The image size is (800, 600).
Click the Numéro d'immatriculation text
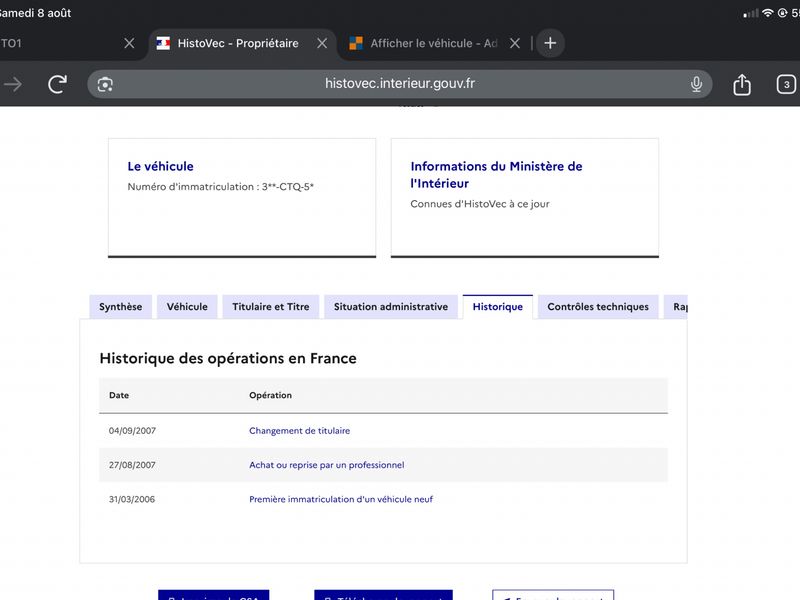click(x=220, y=187)
